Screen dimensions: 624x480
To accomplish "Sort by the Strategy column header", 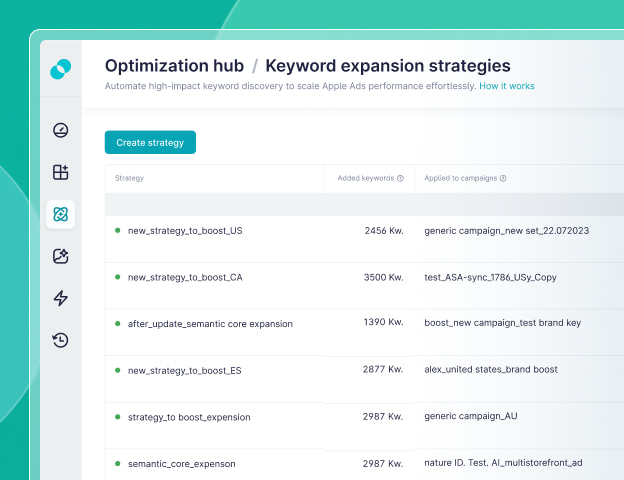I will click(x=129, y=179).
